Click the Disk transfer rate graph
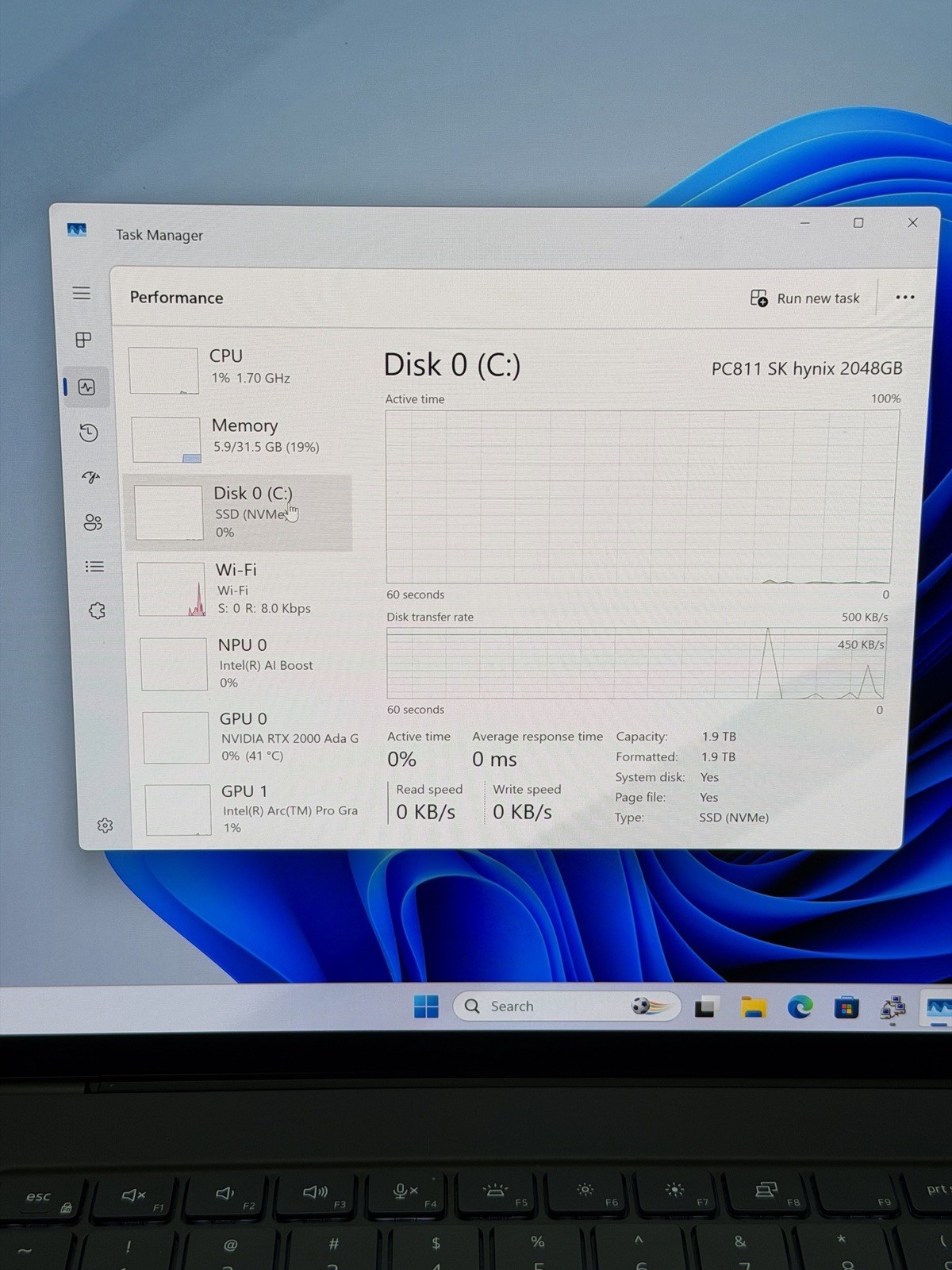 point(636,664)
